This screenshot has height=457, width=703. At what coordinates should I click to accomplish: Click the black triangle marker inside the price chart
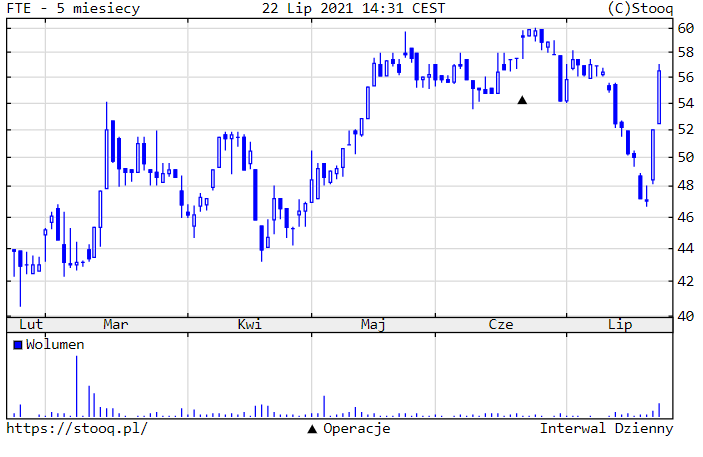click(x=522, y=100)
